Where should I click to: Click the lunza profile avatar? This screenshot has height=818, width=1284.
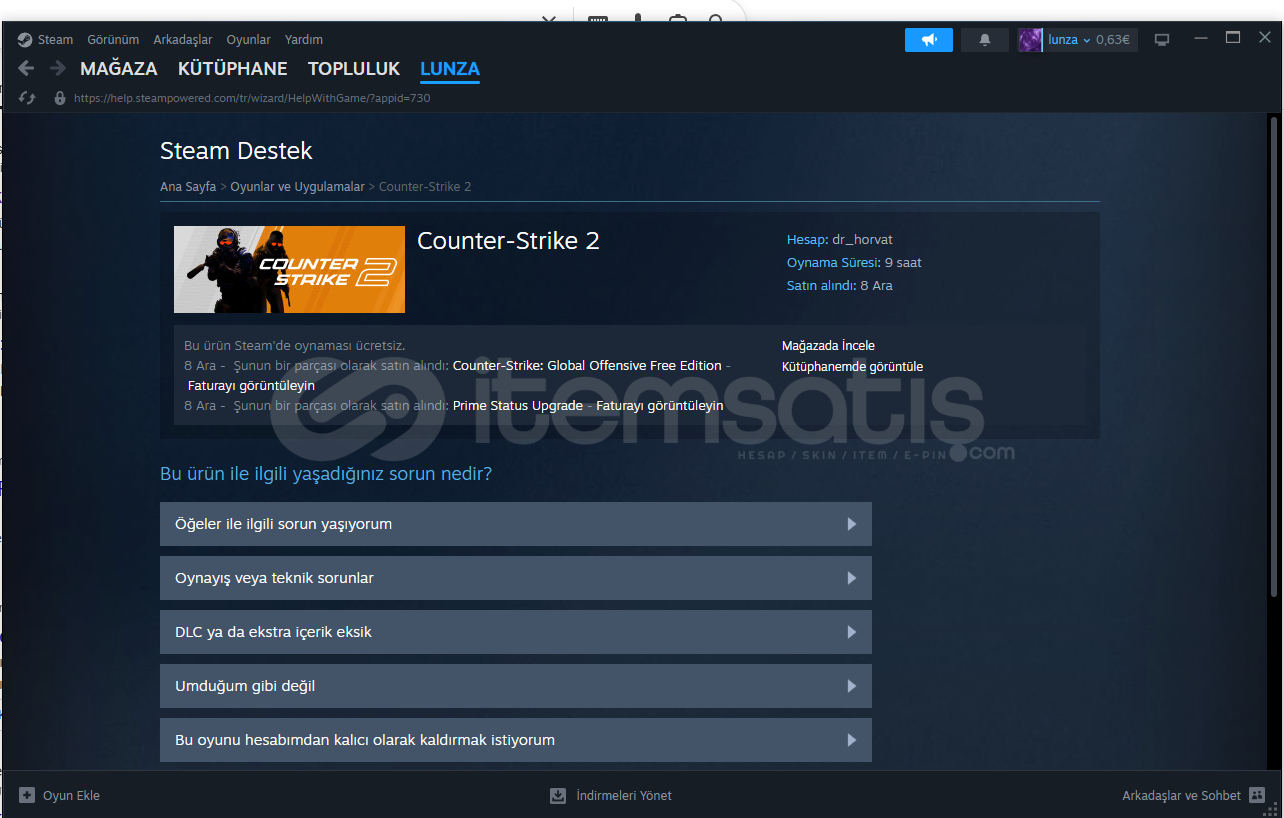point(1030,40)
